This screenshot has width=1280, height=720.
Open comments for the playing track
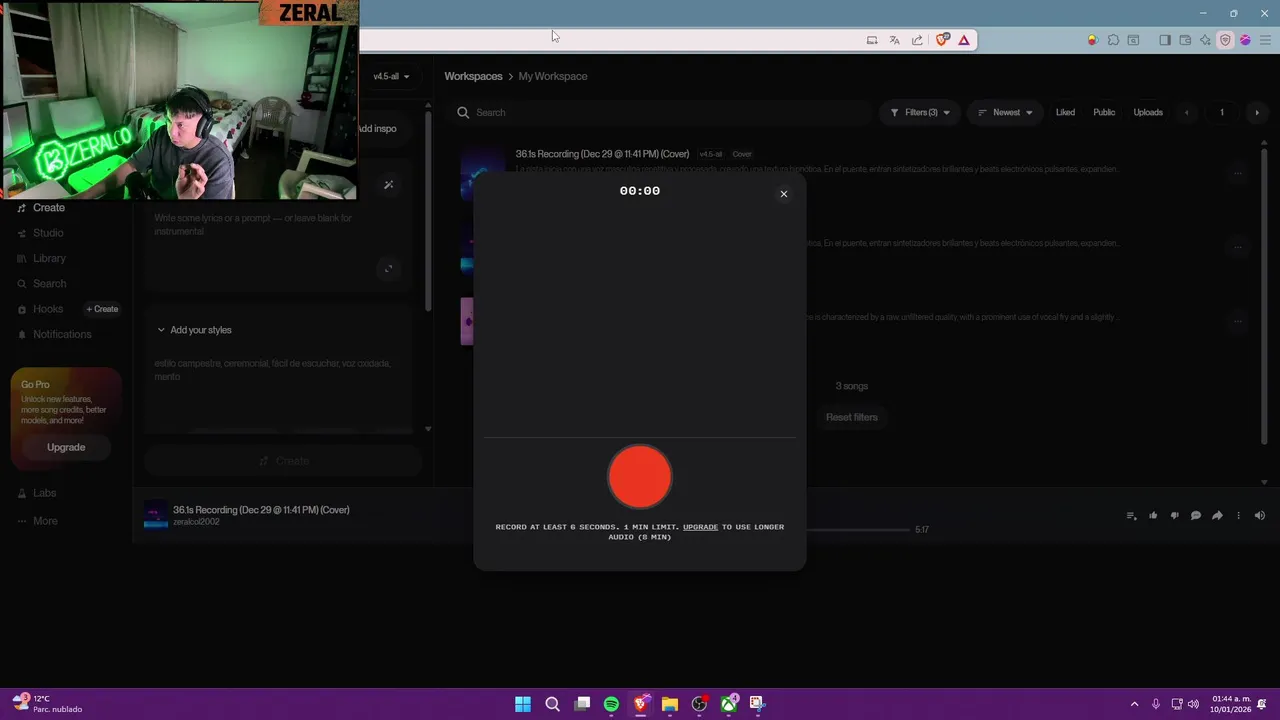point(1195,516)
